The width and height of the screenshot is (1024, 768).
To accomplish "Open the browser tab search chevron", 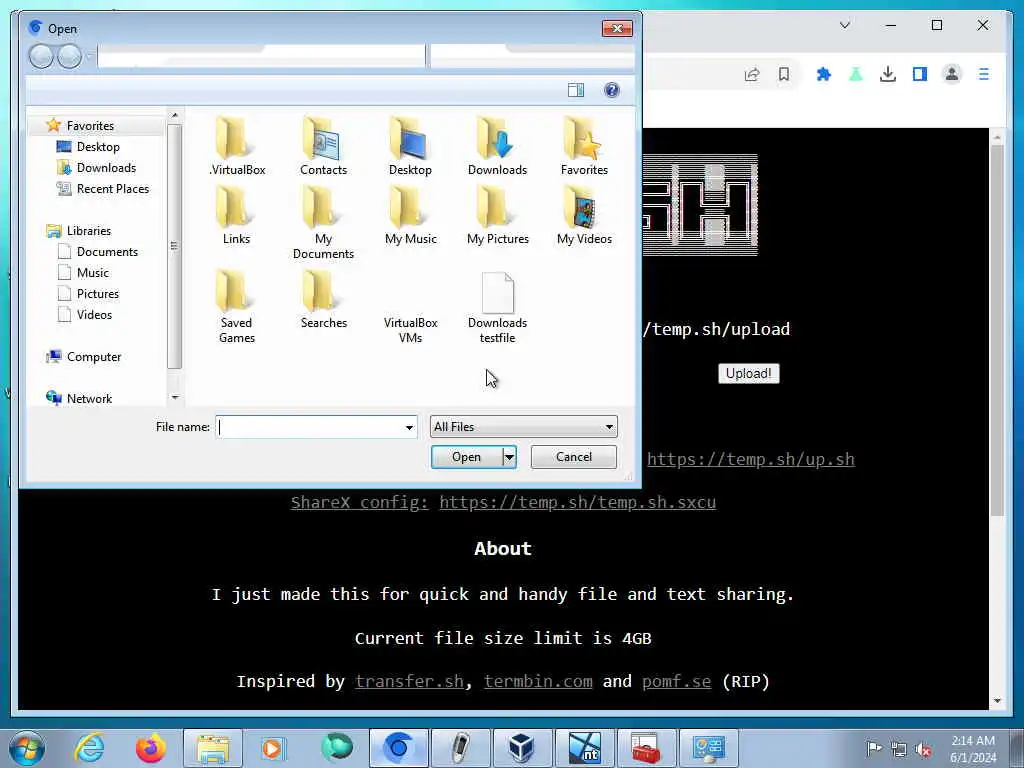I will click(x=844, y=25).
